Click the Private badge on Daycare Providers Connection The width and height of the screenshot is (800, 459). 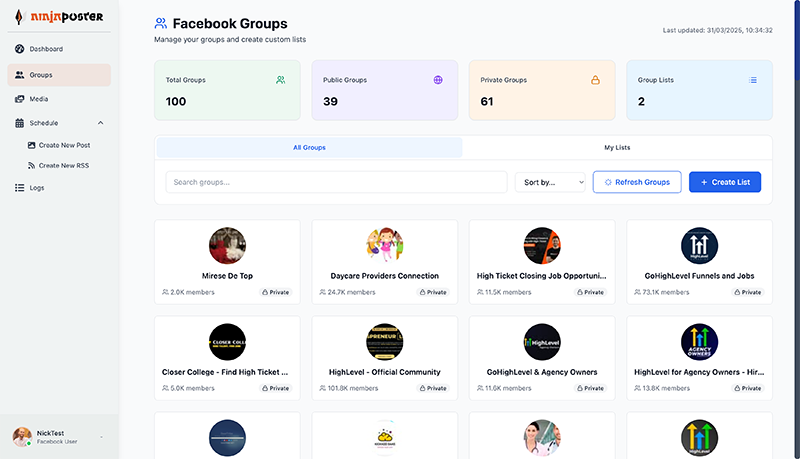coord(433,292)
